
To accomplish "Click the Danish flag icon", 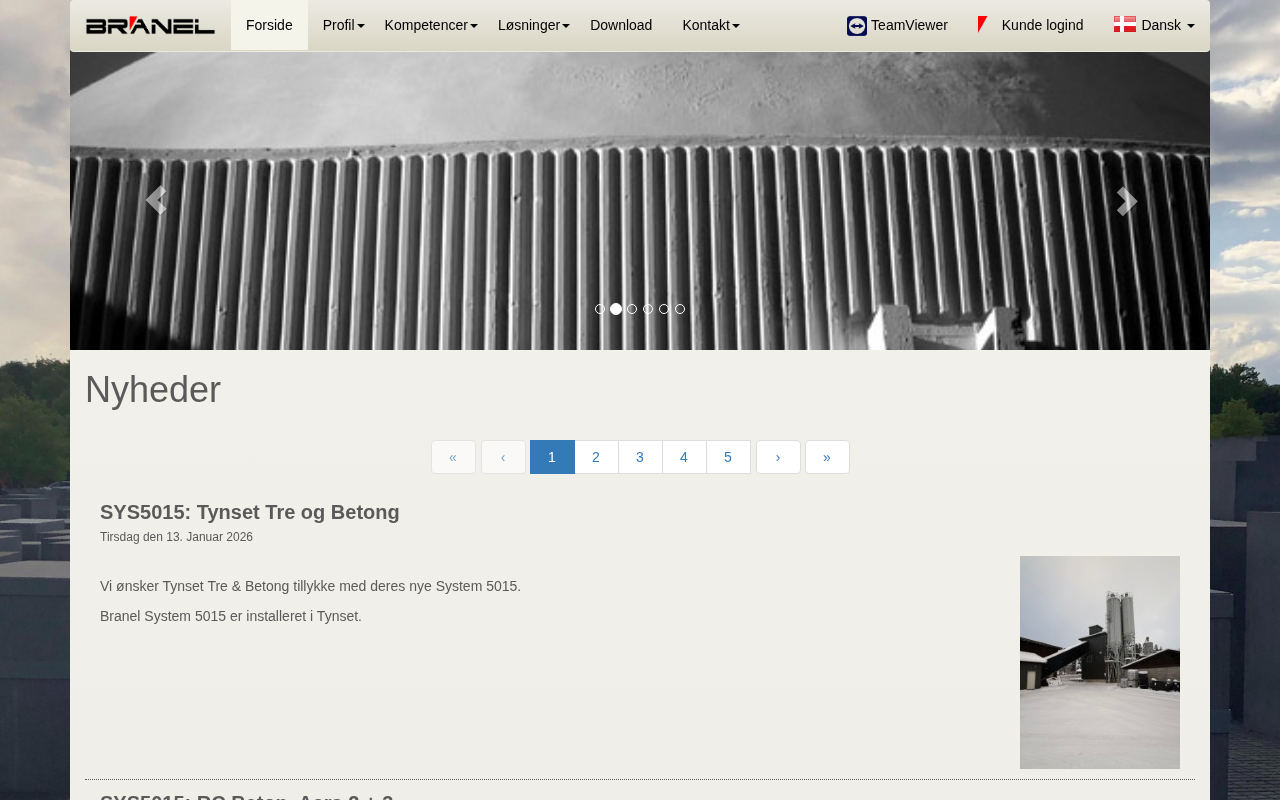I will pyautogui.click(x=1124, y=25).
